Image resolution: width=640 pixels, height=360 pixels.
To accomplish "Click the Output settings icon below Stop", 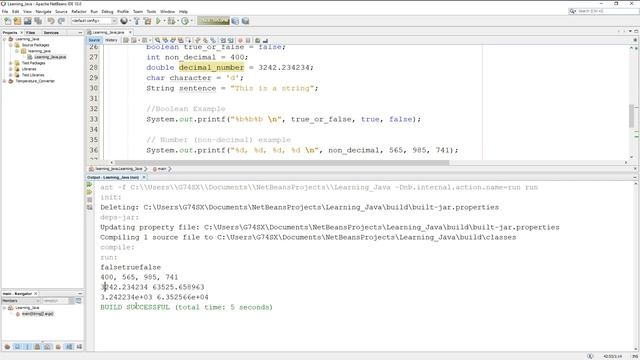I will pyautogui.click(x=89, y=207).
